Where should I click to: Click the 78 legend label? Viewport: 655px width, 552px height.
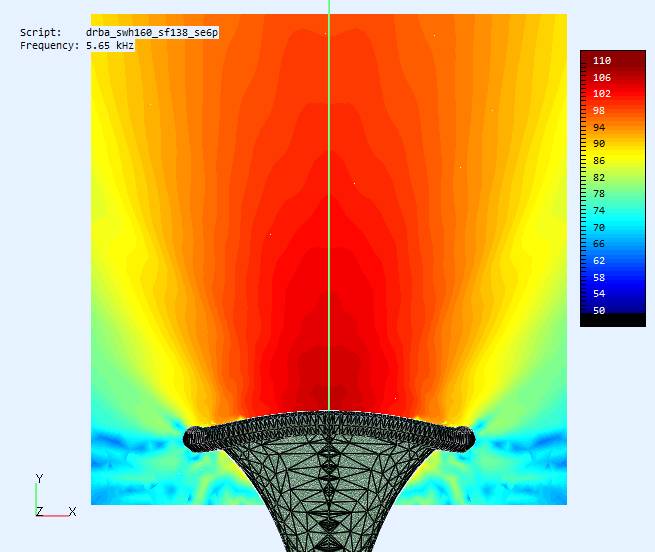pyautogui.click(x=599, y=193)
